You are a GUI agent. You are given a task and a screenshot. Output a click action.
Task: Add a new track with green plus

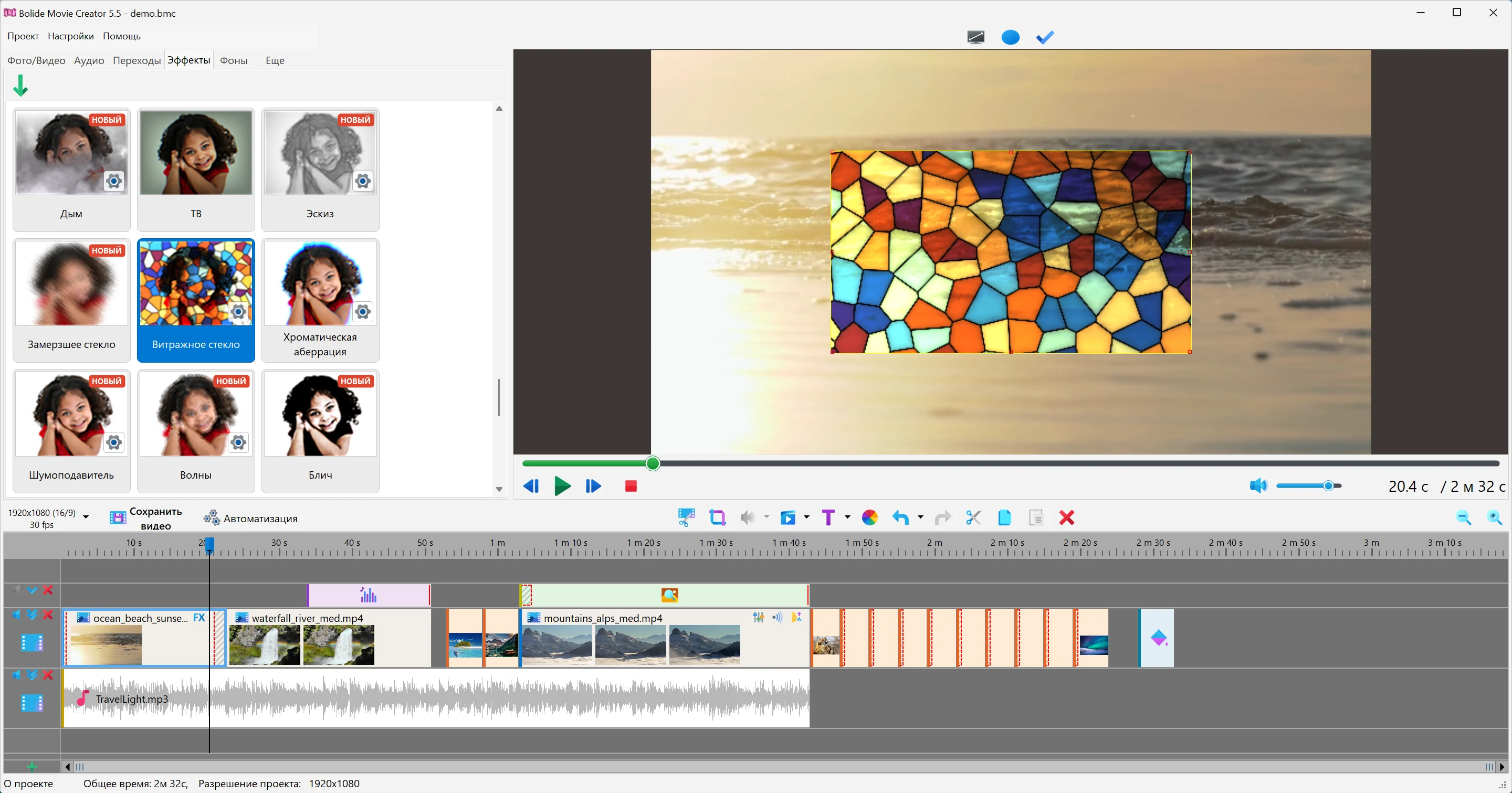tap(31, 767)
